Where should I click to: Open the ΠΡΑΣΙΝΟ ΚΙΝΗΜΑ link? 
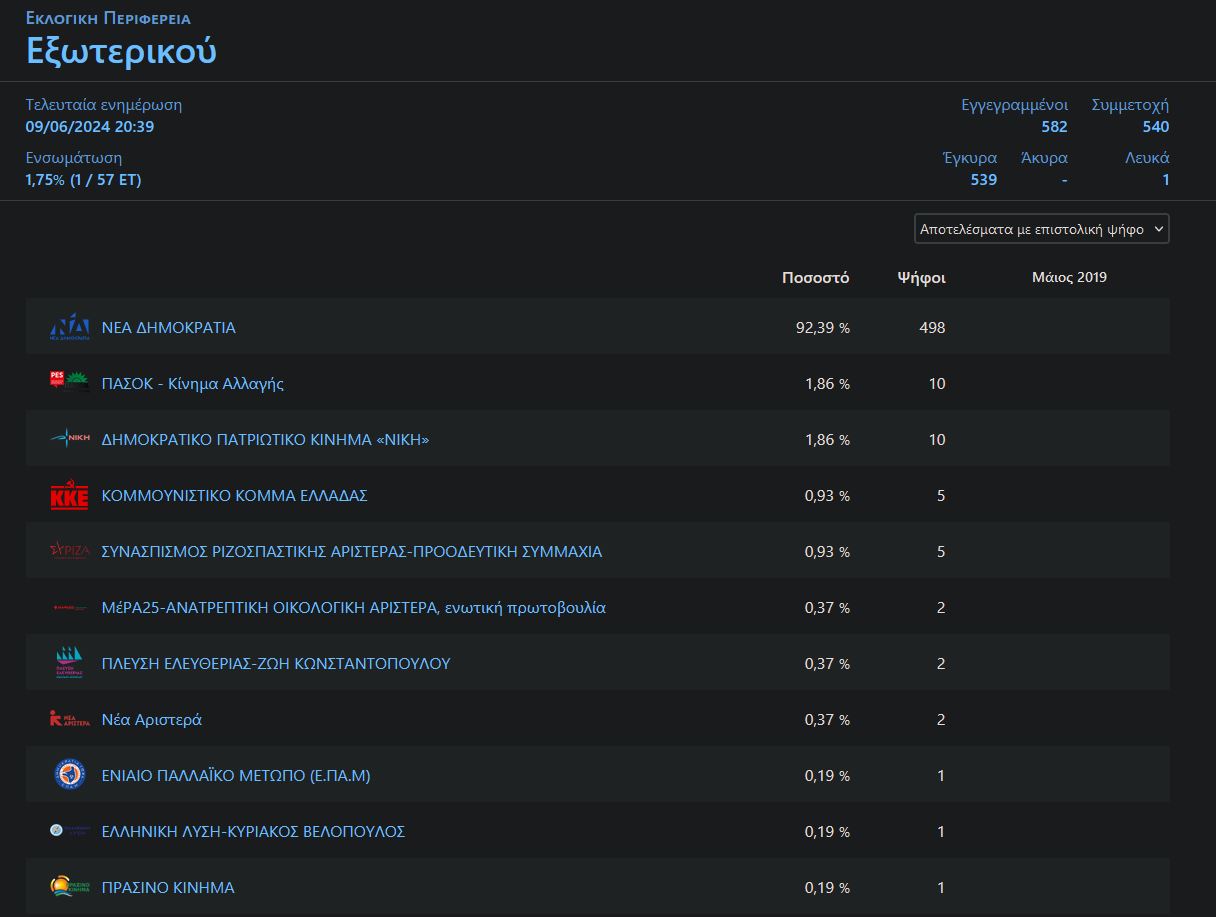coord(168,888)
